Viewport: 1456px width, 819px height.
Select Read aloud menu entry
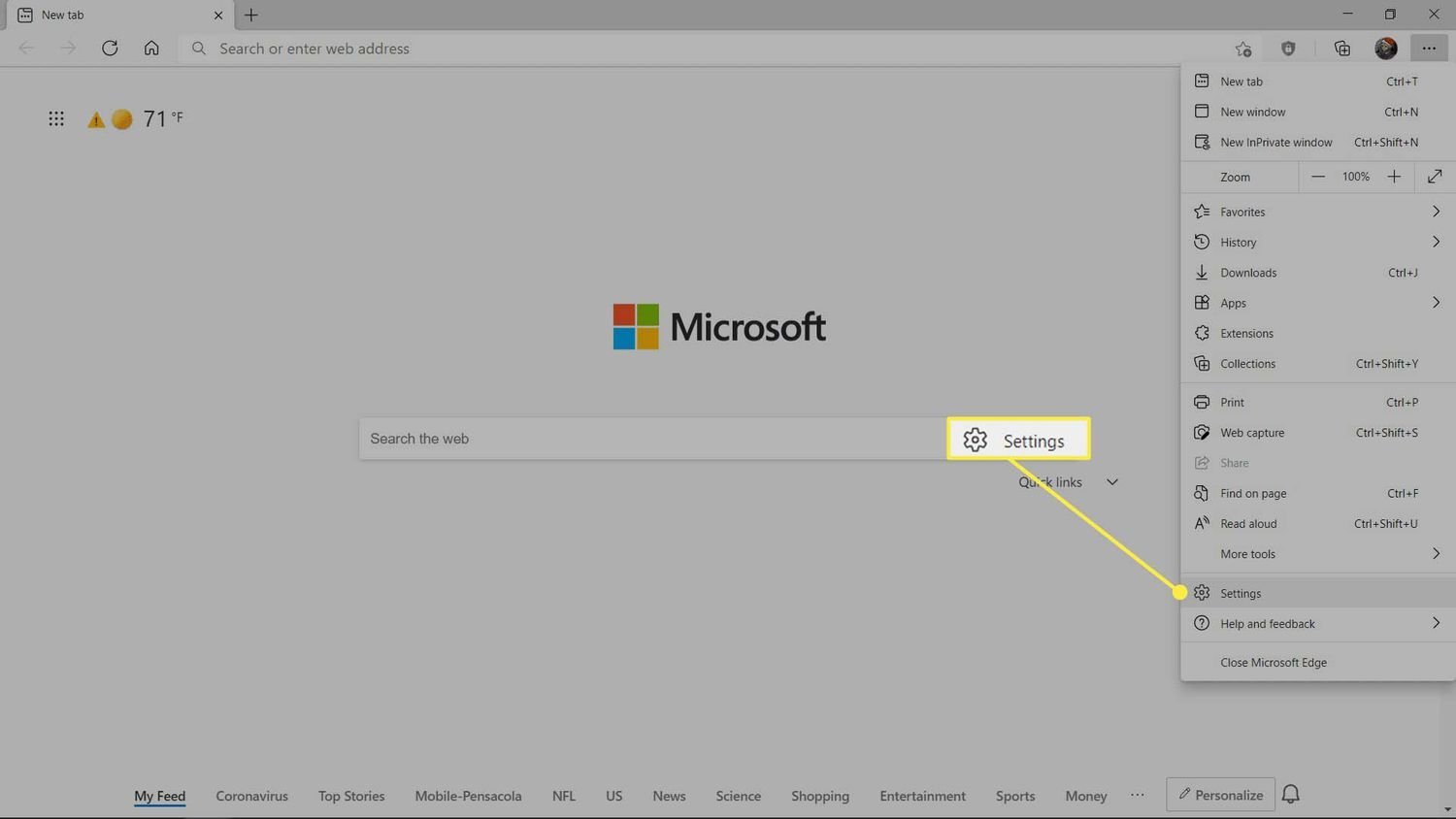(x=1318, y=523)
